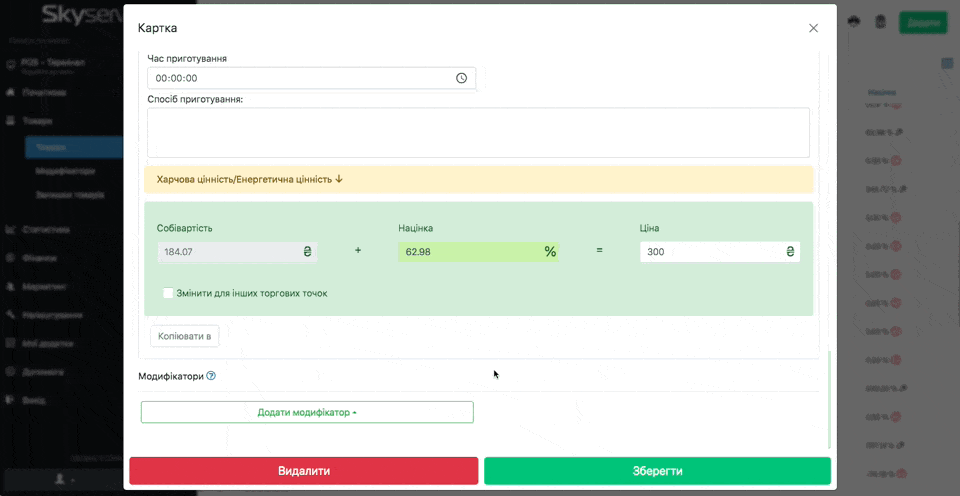This screenshot has width=960, height=496.
Task: Click the Ціна input showing 300
Action: click(x=712, y=252)
